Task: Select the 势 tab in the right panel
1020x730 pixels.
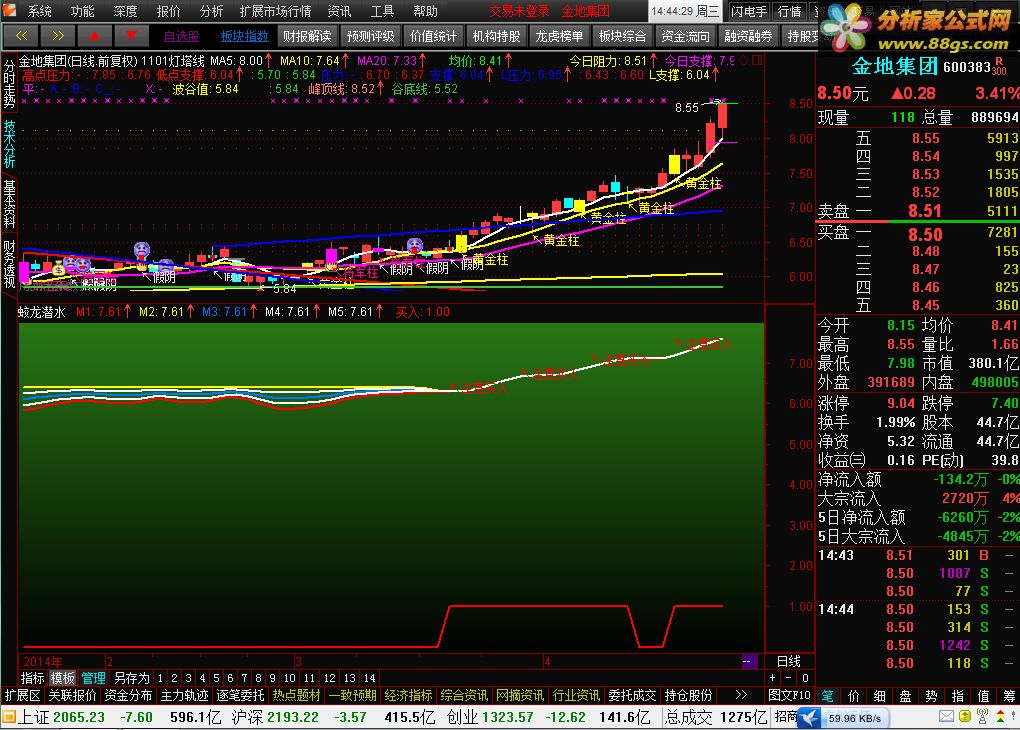Action: pyautogui.click(x=931, y=695)
